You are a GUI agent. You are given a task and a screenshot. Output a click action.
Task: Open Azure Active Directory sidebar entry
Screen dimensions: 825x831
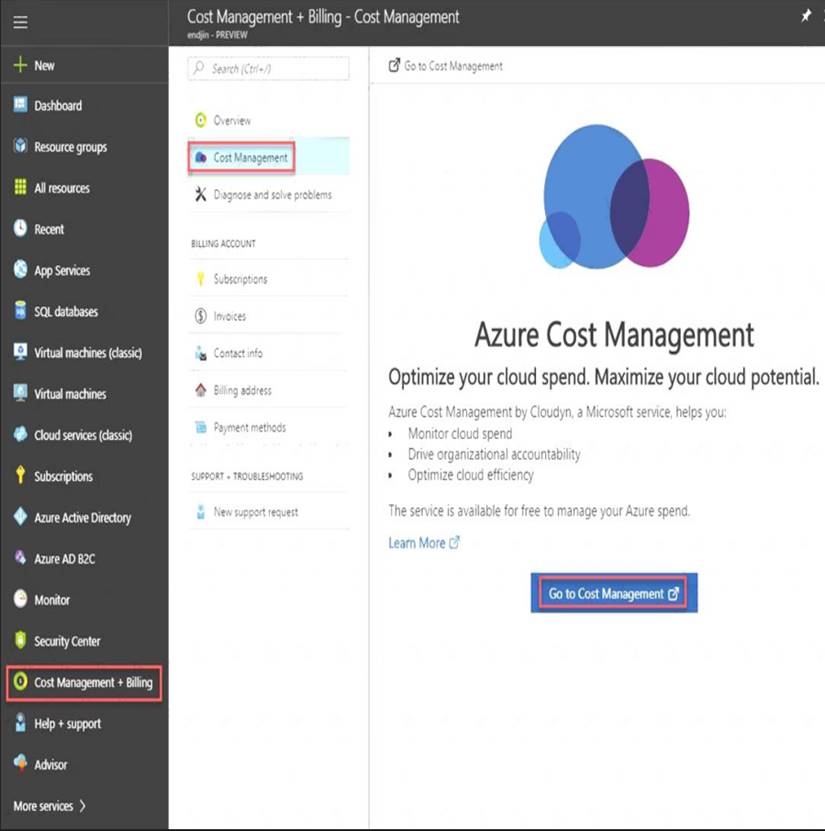pyautogui.click(x=84, y=517)
